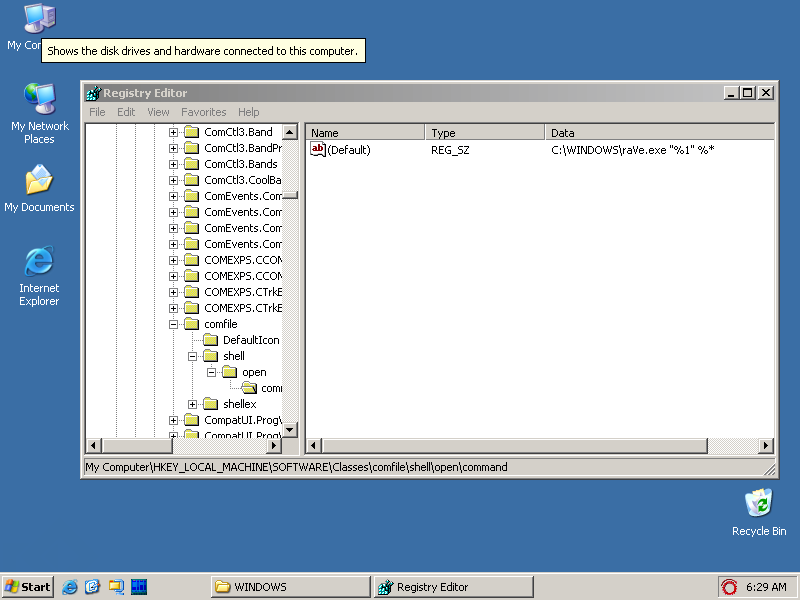Click the dark blue grid quick launch icon
This screenshot has height=600, width=800.
point(139,587)
